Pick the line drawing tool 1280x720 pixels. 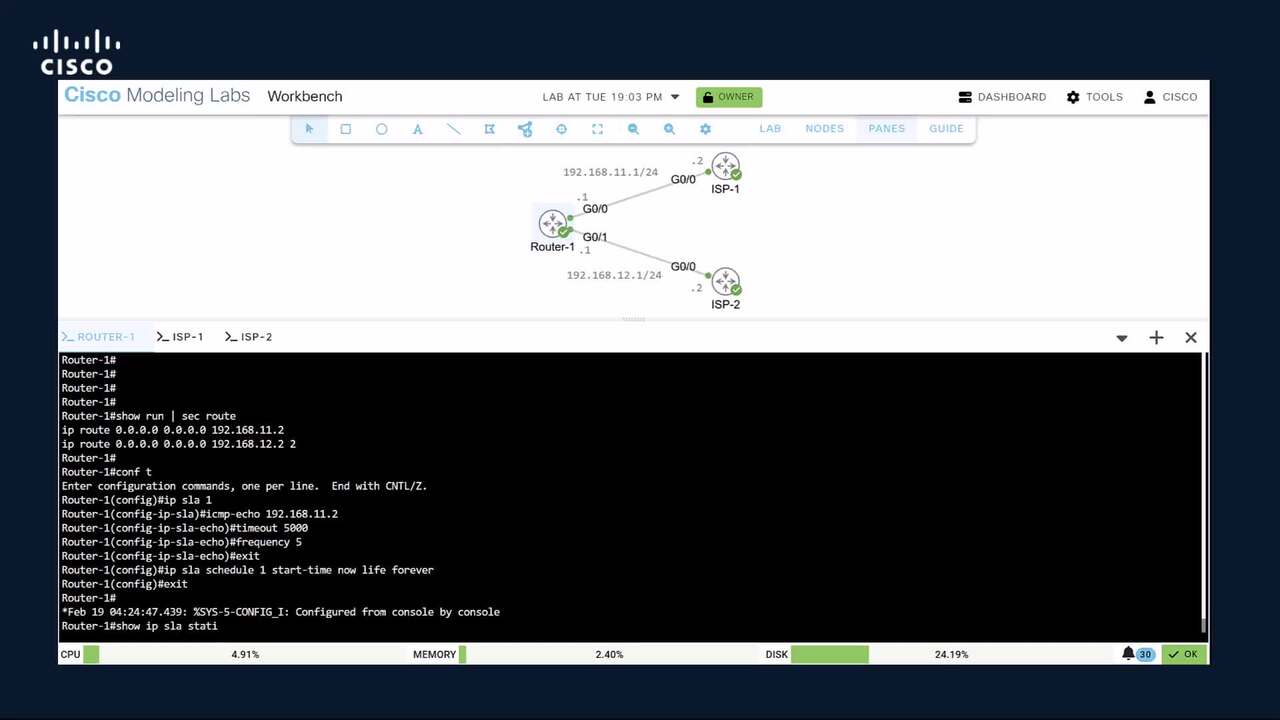(x=453, y=129)
